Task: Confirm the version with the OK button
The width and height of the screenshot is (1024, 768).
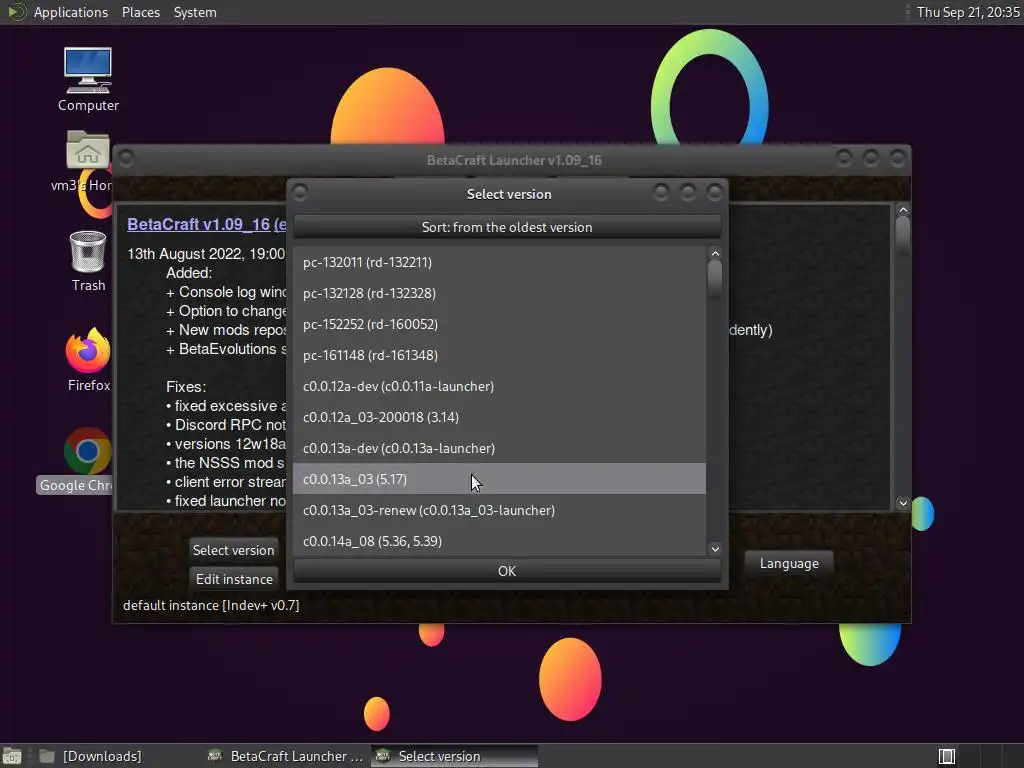Action: [x=507, y=571]
